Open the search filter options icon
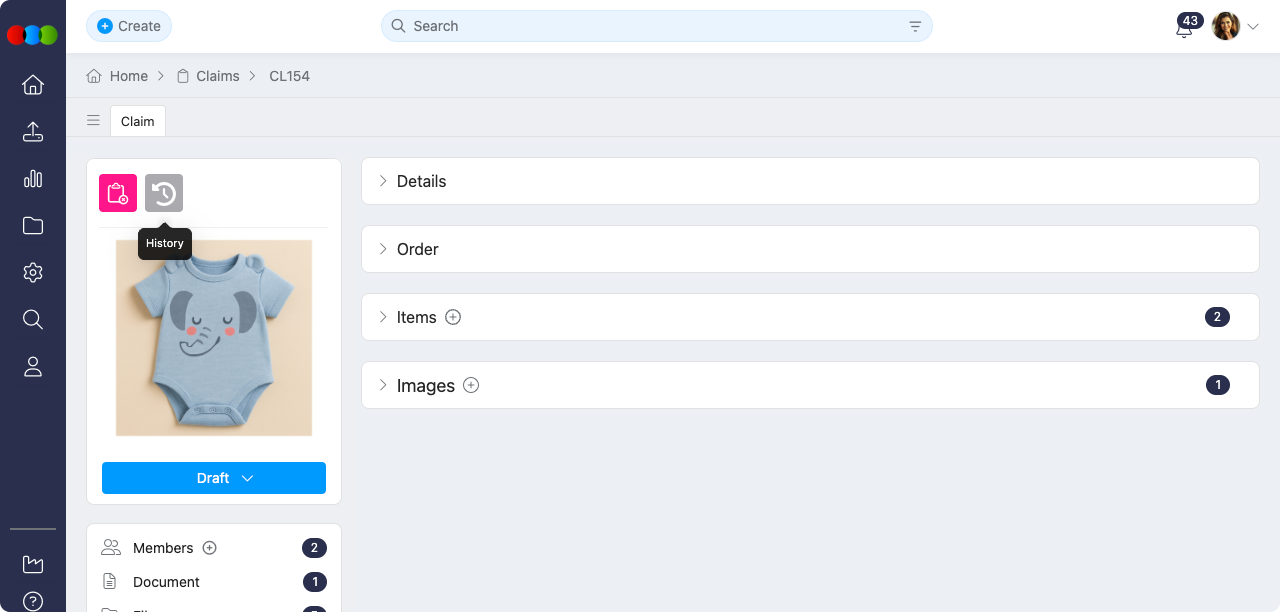 coord(915,27)
